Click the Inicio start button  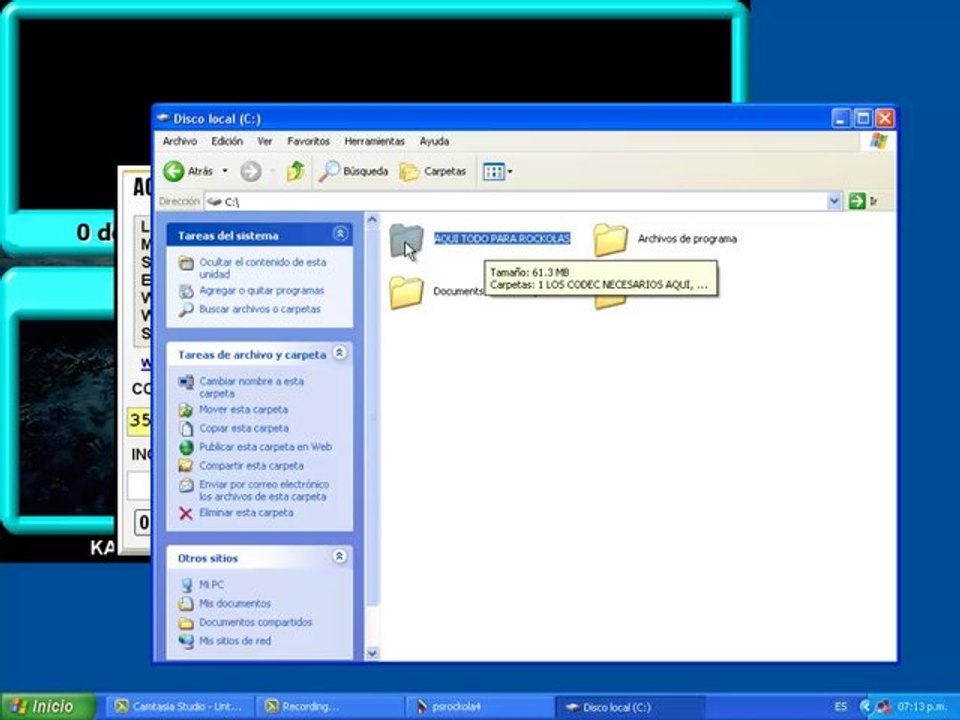48,706
